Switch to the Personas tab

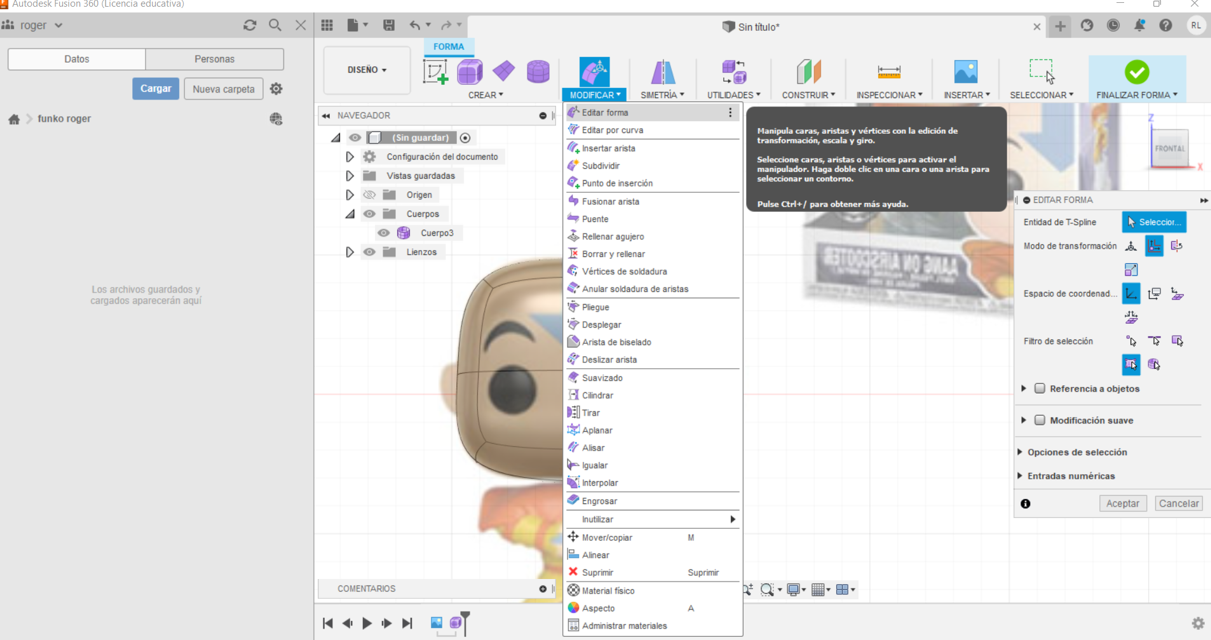click(214, 59)
